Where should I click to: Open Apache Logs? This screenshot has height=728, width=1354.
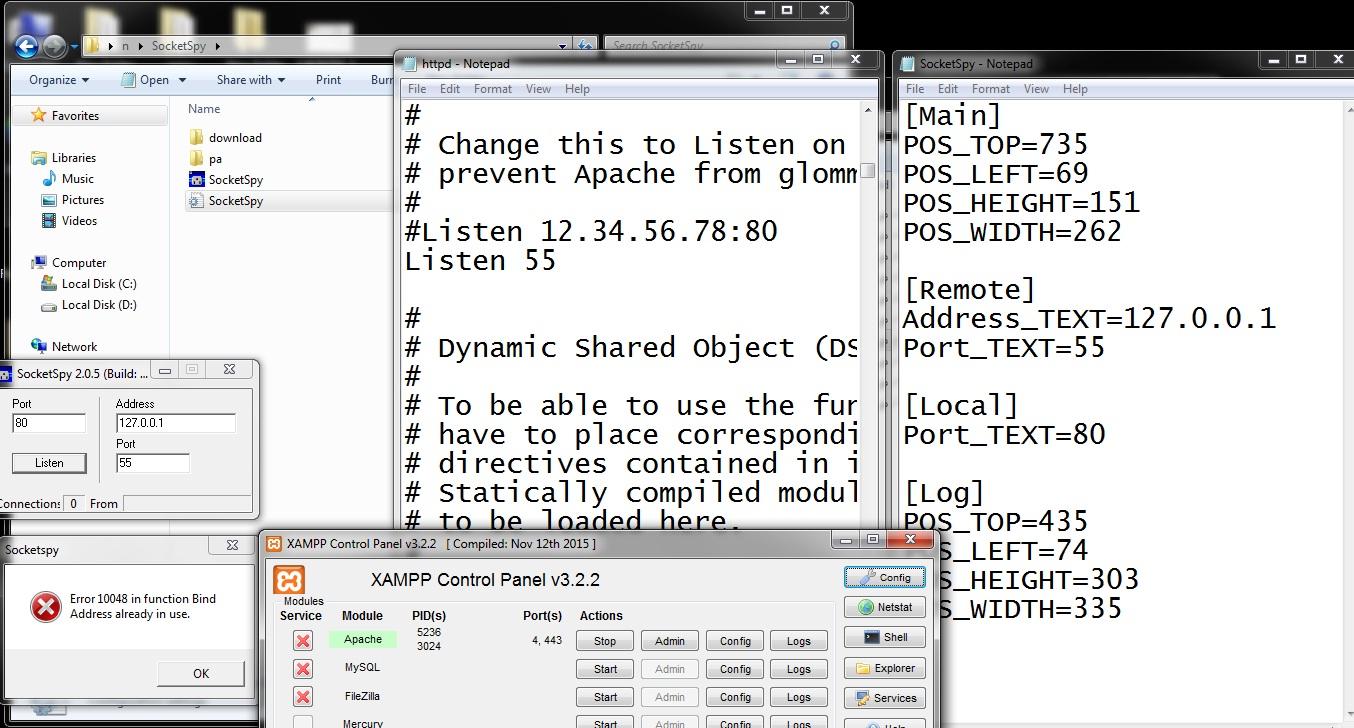click(x=798, y=641)
